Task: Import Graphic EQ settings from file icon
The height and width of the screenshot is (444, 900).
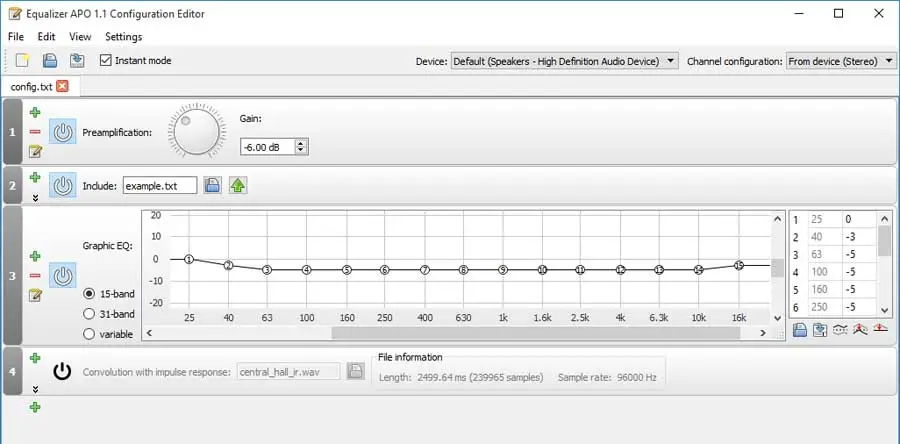Action: pos(800,330)
